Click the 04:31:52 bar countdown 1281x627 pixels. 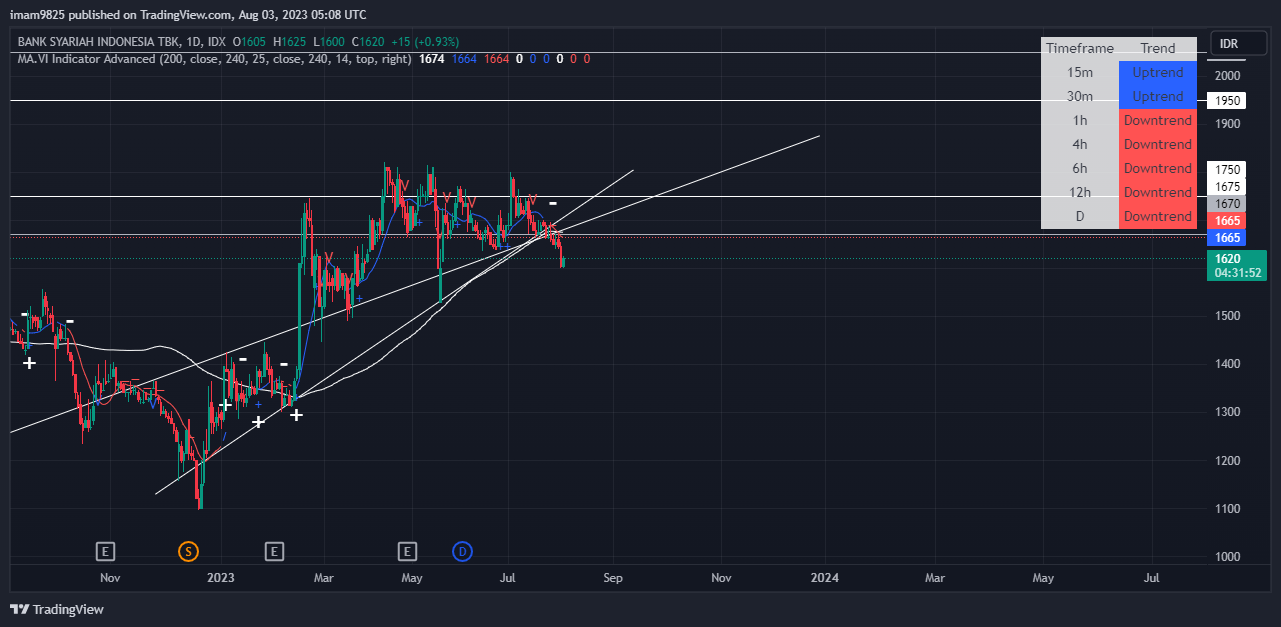pos(1236,272)
